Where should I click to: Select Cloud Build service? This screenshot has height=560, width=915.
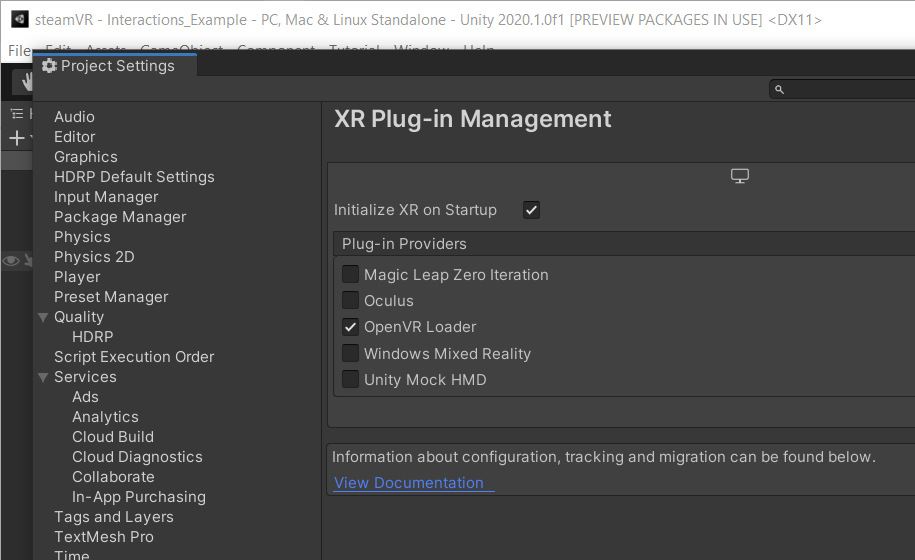tap(113, 437)
